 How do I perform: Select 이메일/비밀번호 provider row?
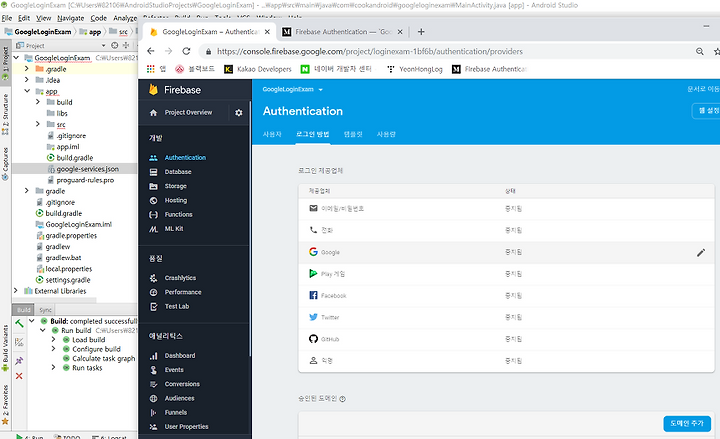tap(506, 208)
